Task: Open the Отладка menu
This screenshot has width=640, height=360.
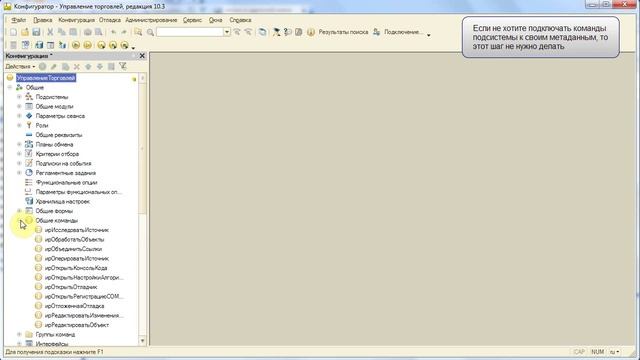Action: 109,20
